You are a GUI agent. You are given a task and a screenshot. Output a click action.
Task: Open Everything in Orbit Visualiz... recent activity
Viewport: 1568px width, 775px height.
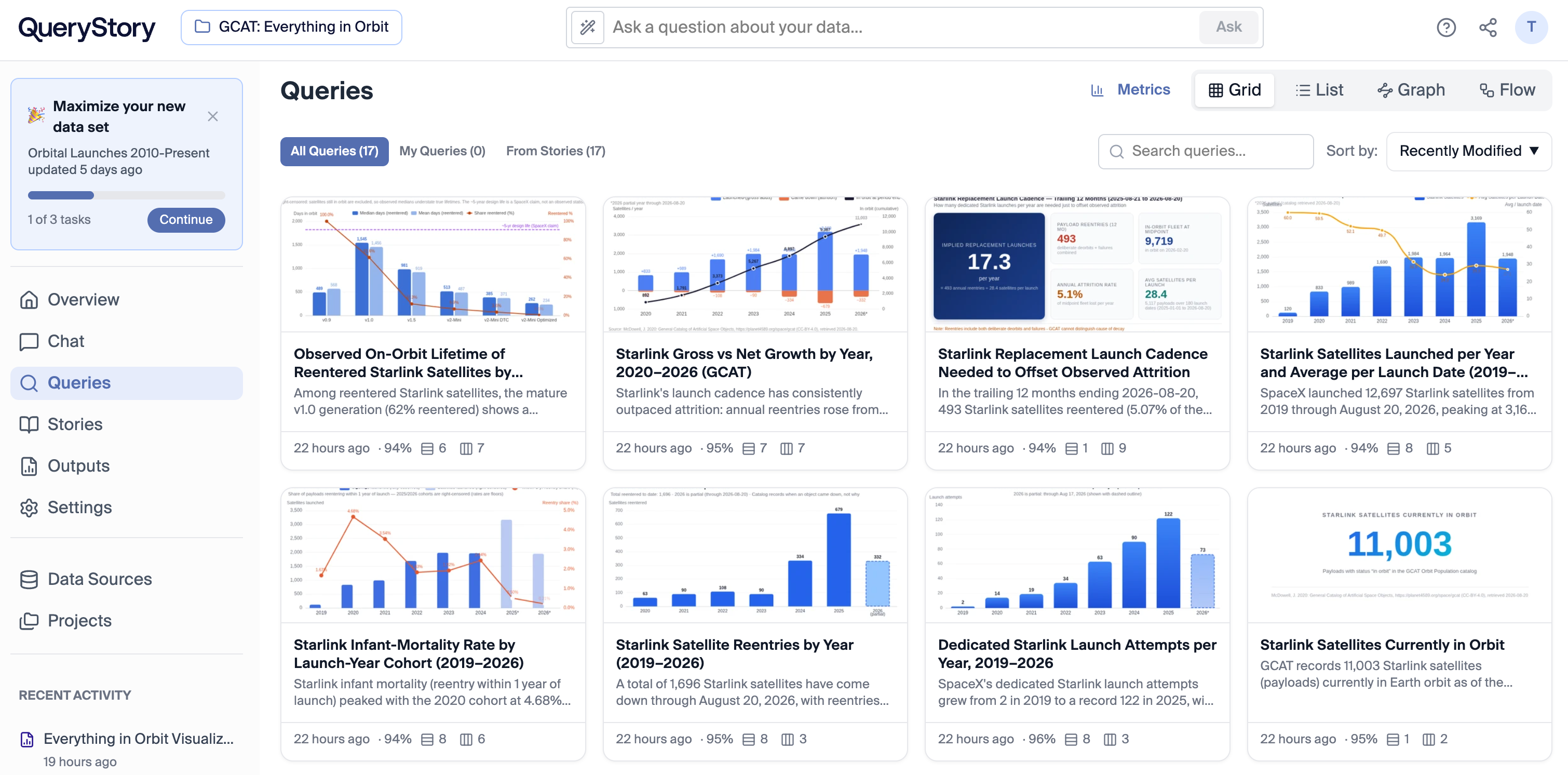139,739
